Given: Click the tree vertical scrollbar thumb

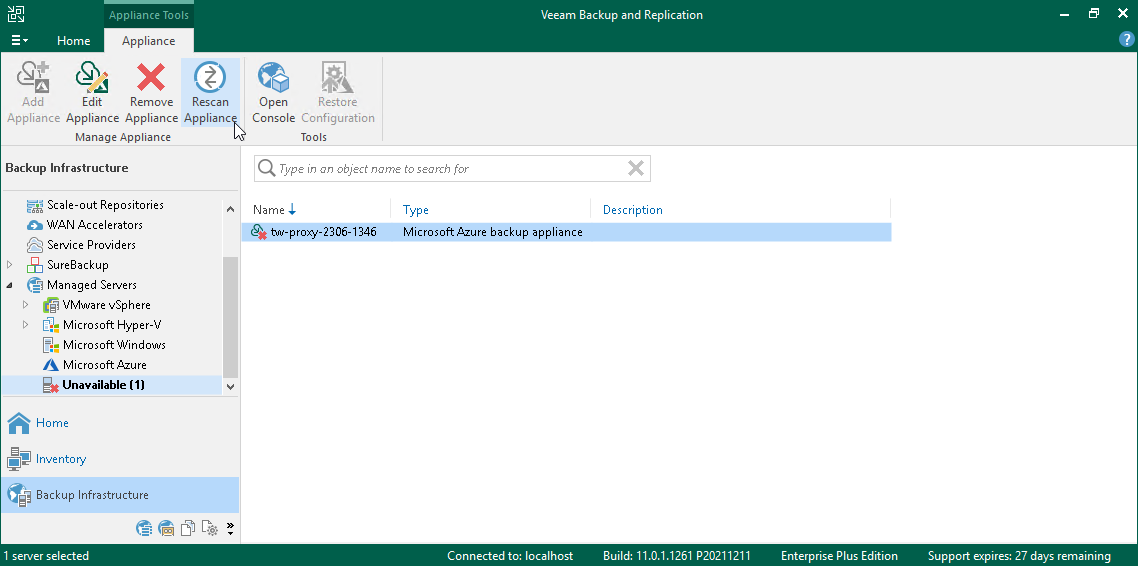Looking at the screenshot, I should [x=231, y=317].
